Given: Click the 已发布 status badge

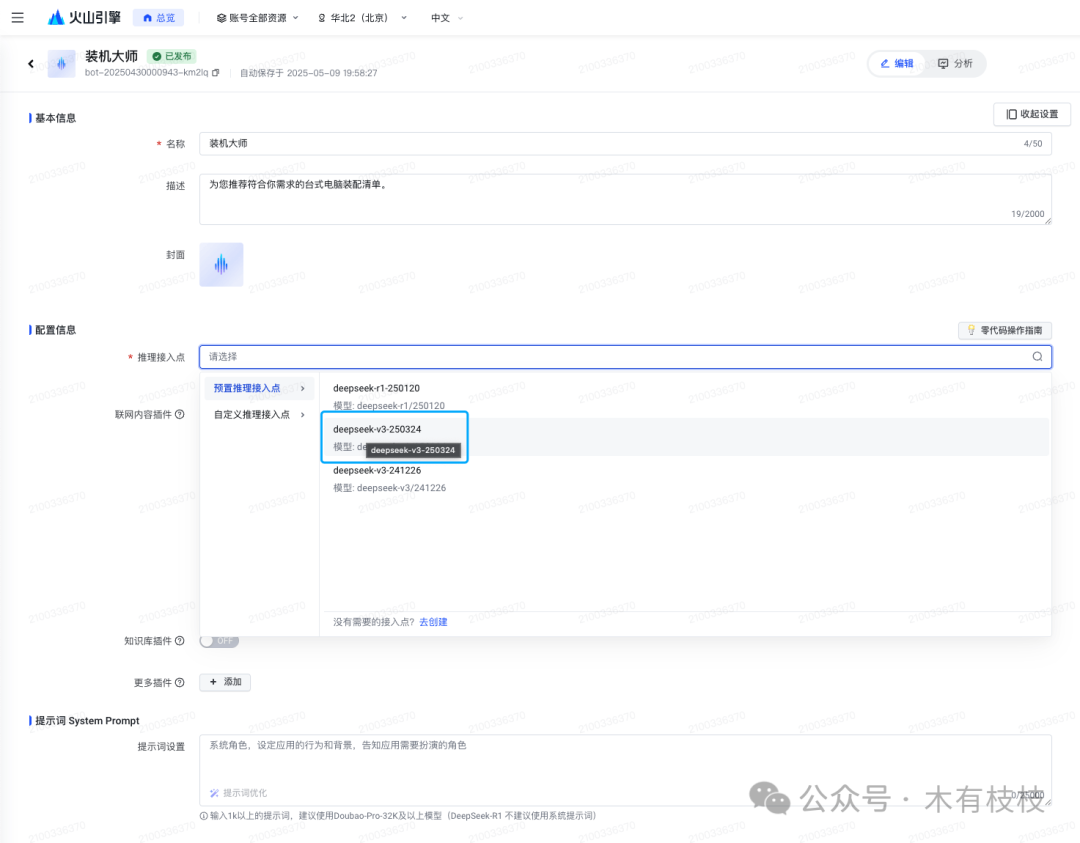Looking at the screenshot, I should point(172,56).
